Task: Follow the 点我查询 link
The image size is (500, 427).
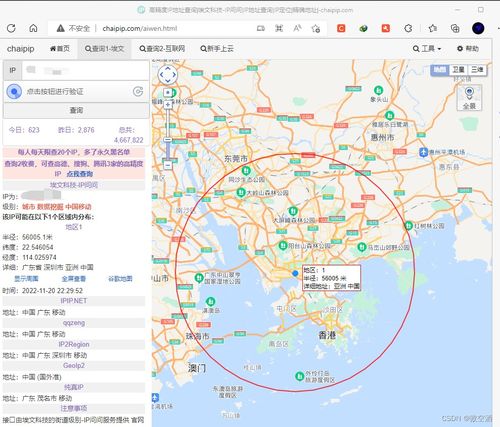Action: point(80,174)
